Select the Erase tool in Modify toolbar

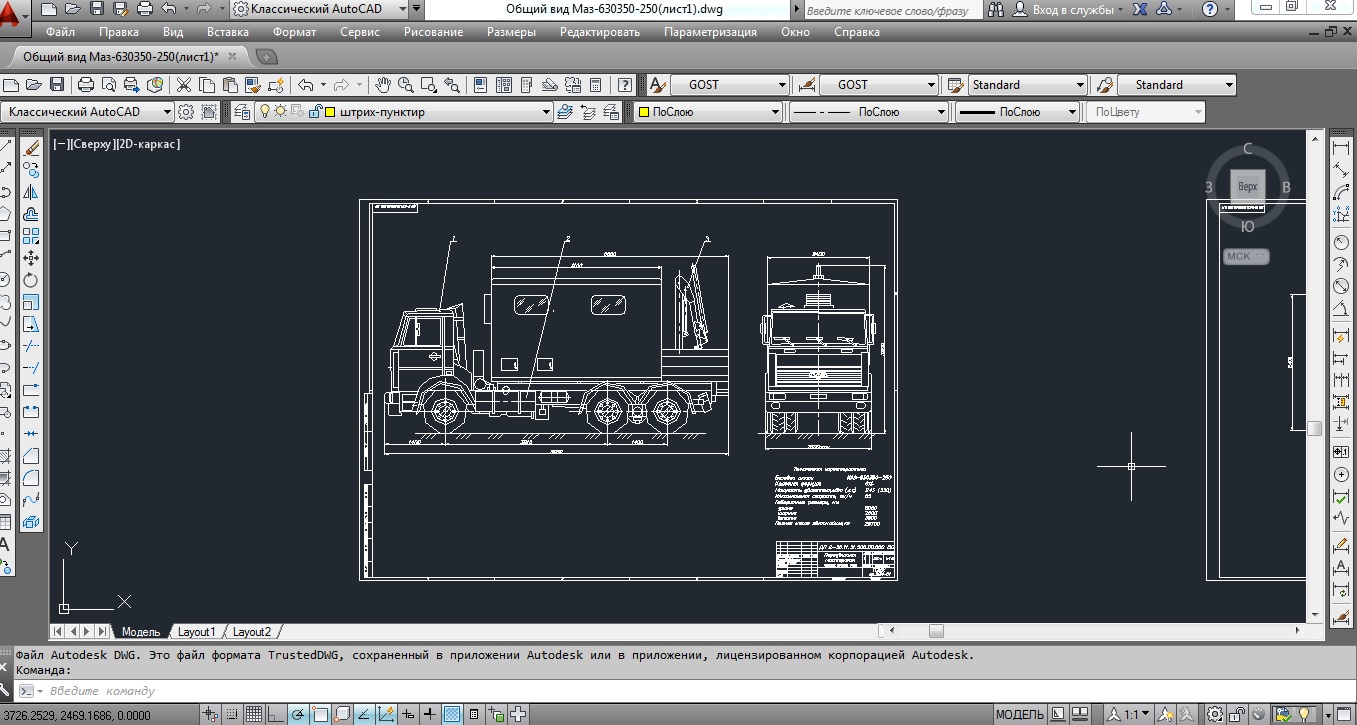tap(31, 147)
